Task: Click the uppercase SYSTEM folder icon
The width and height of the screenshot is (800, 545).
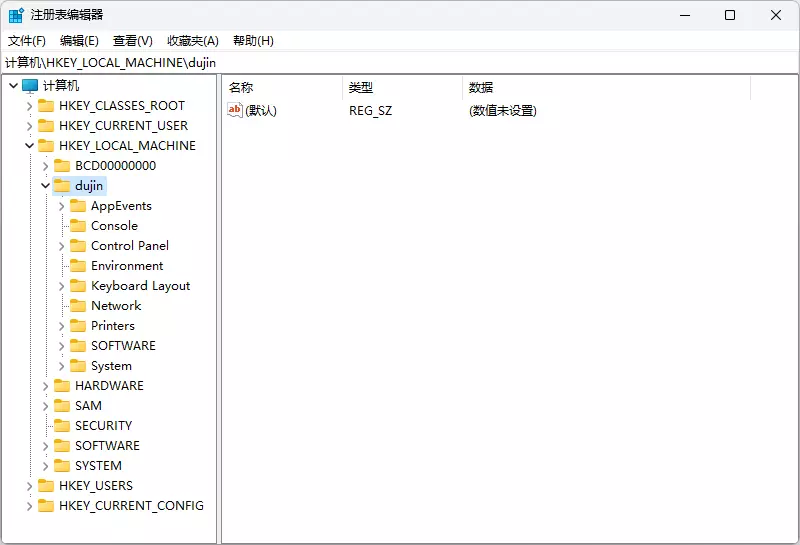Action: 62,466
